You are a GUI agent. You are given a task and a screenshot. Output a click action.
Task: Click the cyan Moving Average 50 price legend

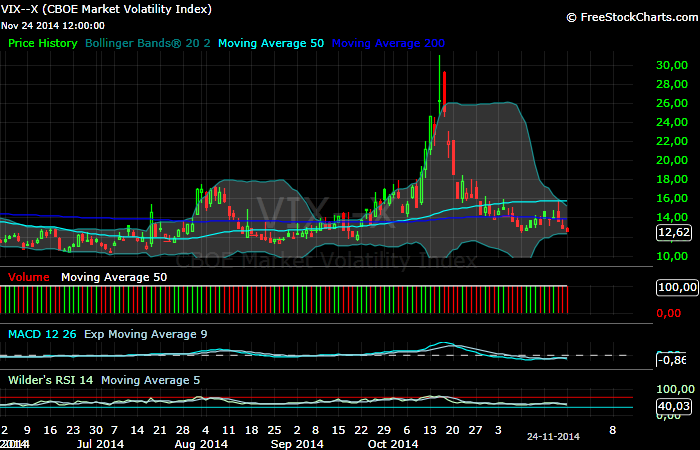[271, 43]
